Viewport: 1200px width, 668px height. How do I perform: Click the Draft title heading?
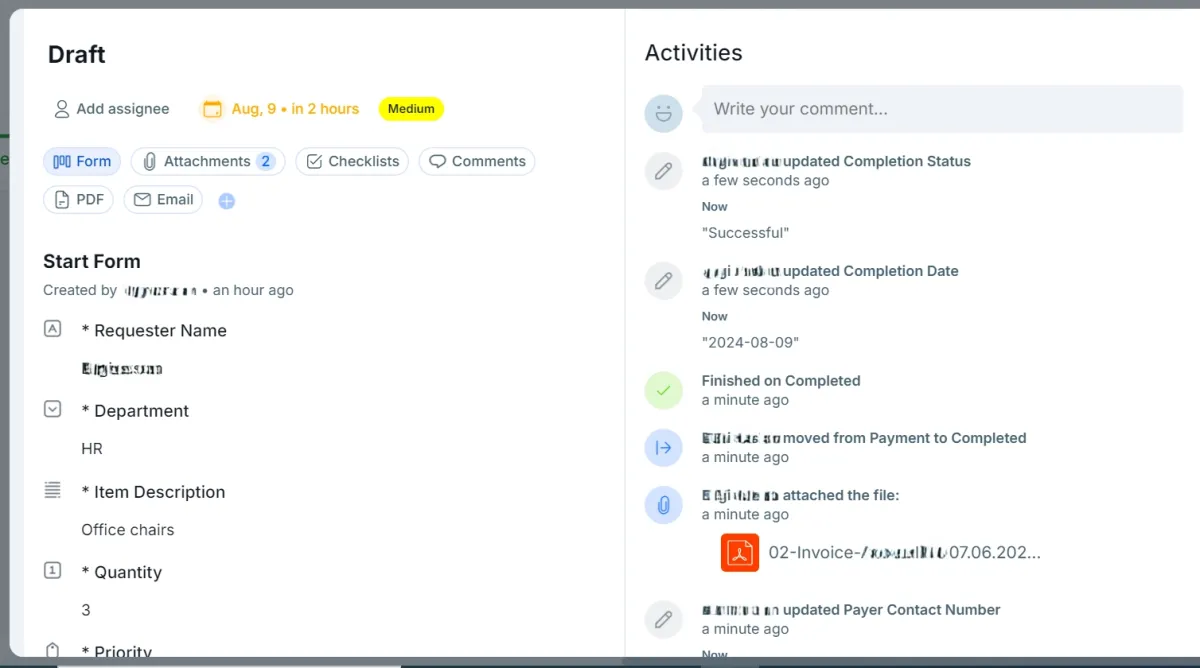coord(77,54)
